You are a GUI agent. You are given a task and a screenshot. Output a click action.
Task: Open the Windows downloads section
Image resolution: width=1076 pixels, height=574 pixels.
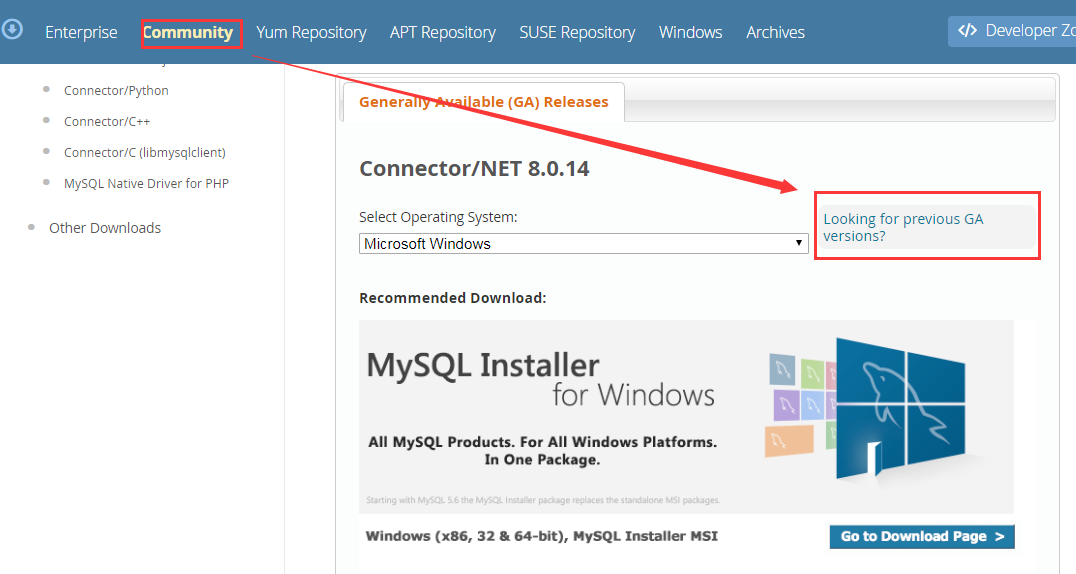pyautogui.click(x=690, y=32)
